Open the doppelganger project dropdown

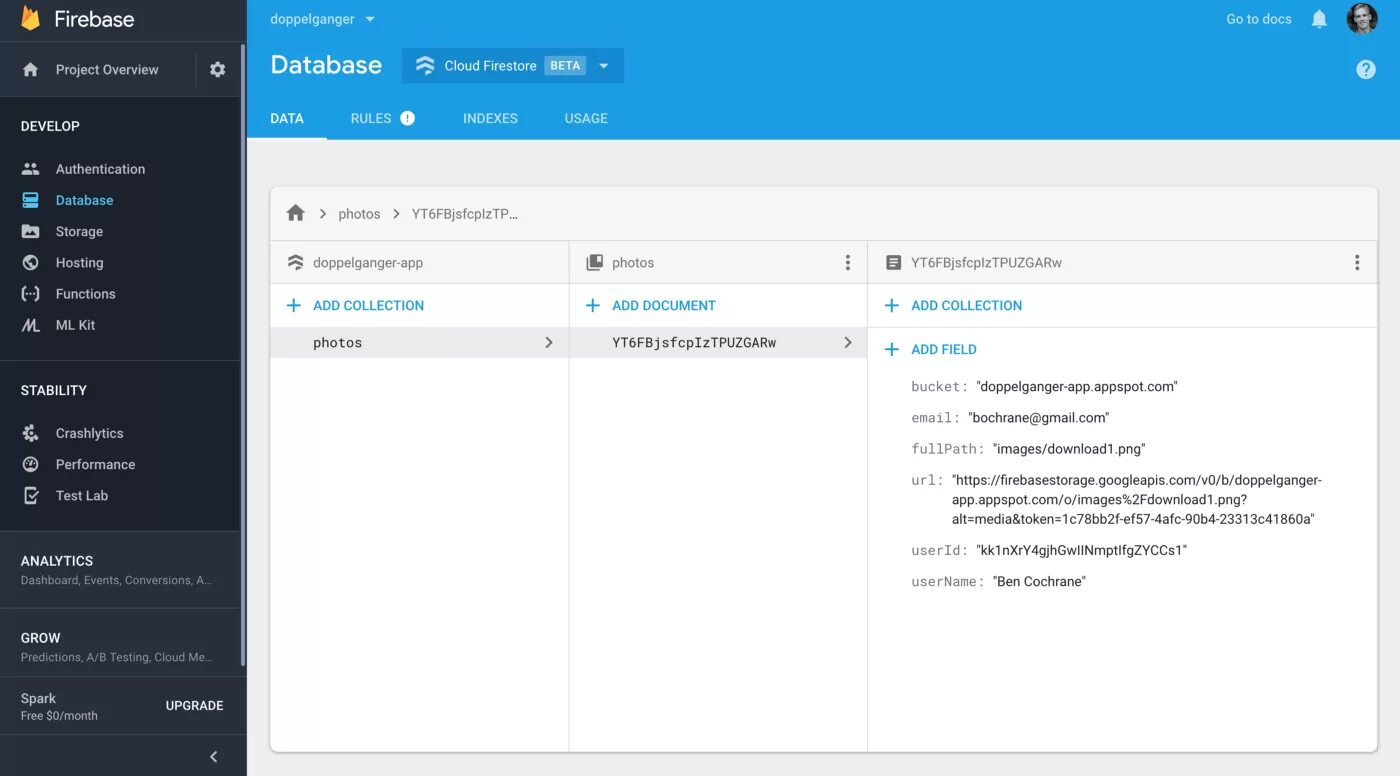323,19
